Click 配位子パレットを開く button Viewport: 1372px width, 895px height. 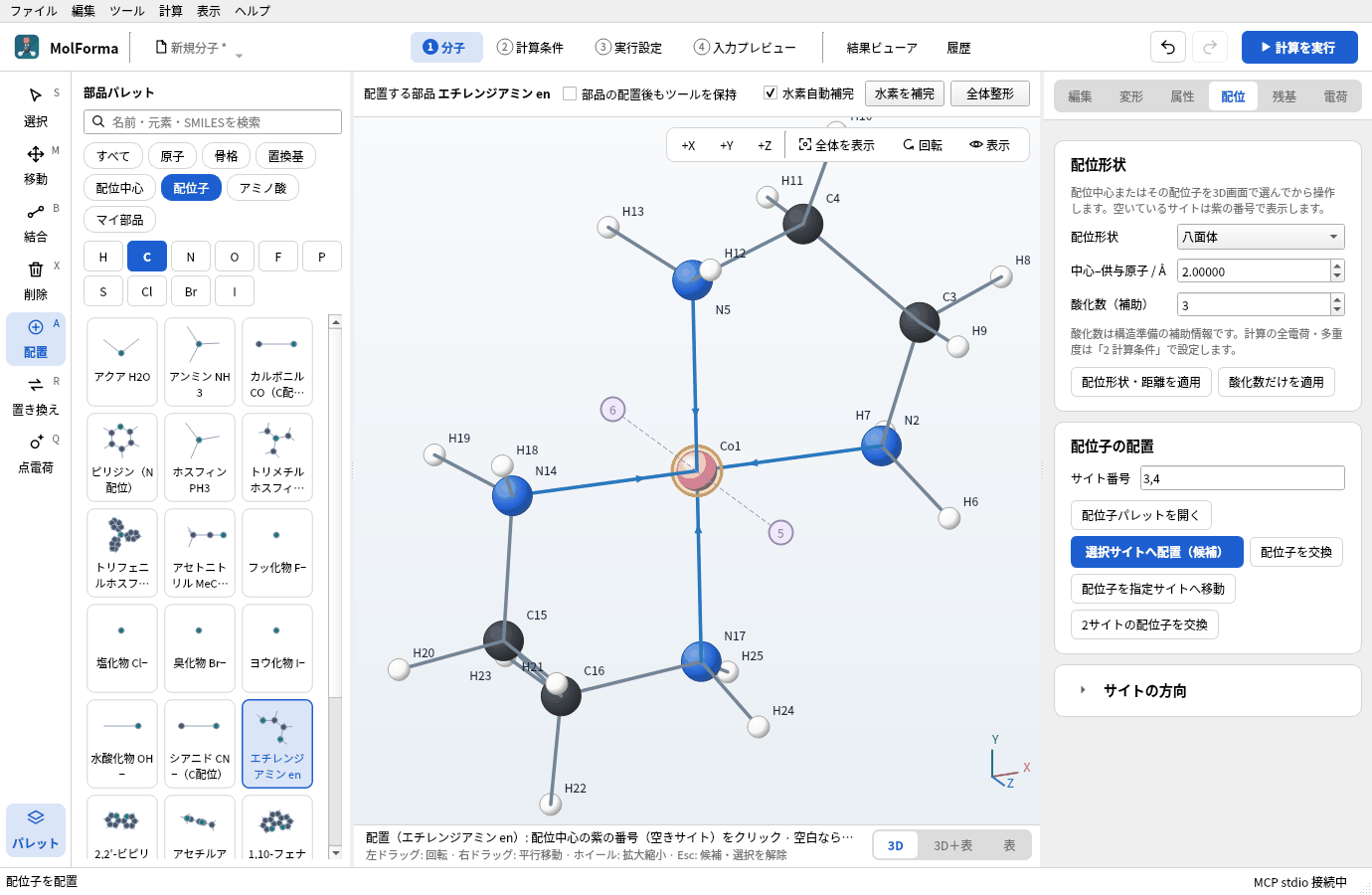click(1140, 515)
